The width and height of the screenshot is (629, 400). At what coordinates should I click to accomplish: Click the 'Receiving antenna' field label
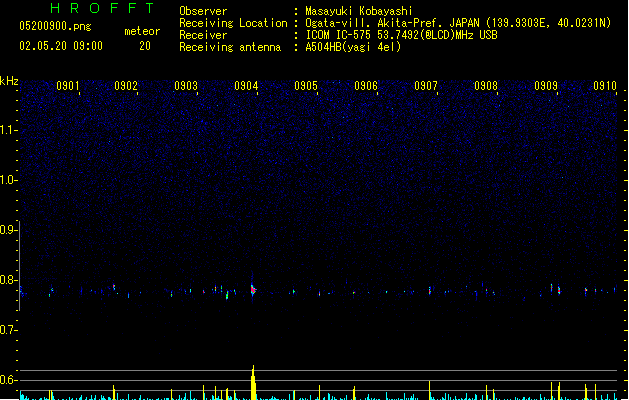pos(230,47)
